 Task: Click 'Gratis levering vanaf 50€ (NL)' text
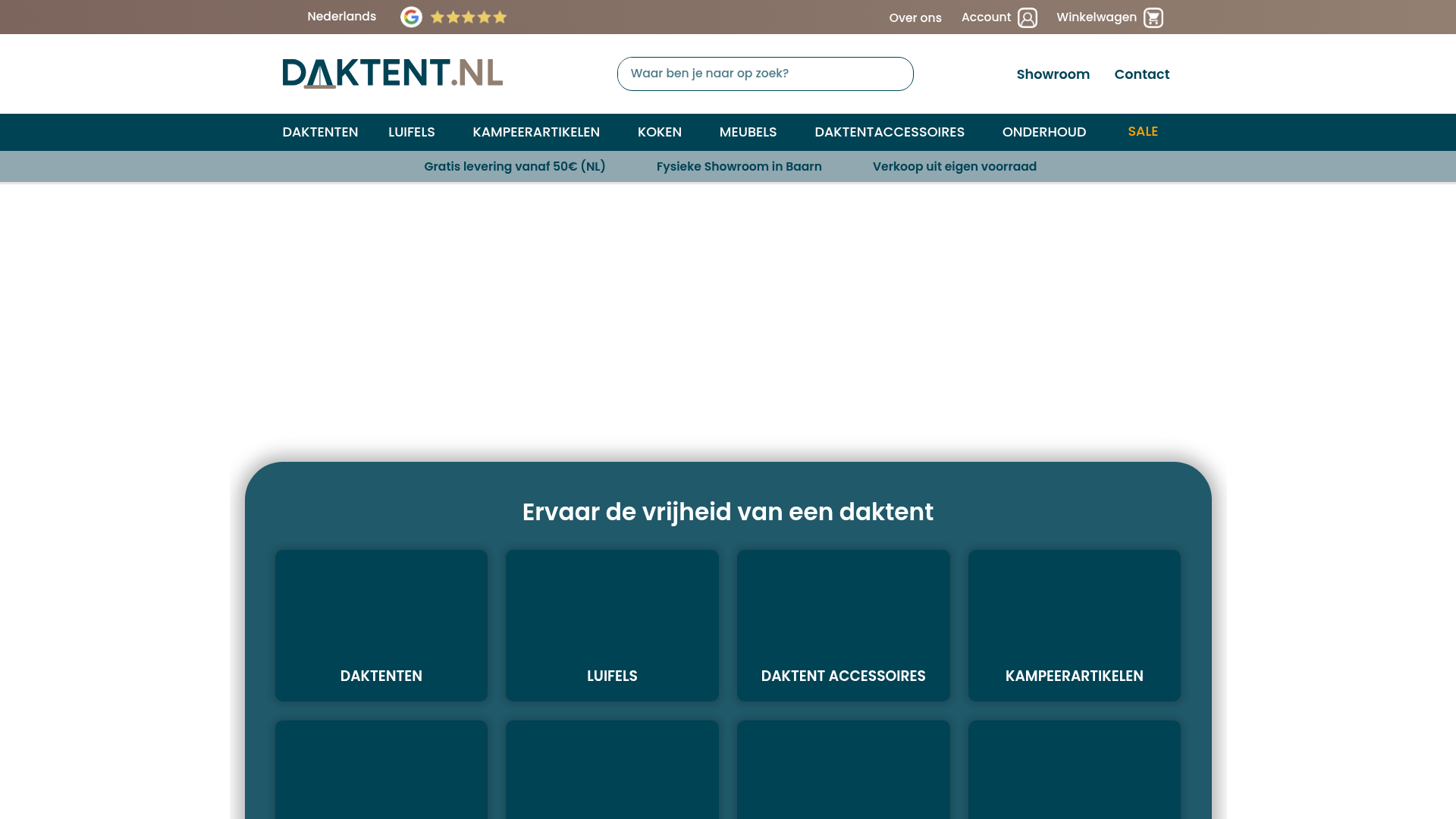coord(515,166)
